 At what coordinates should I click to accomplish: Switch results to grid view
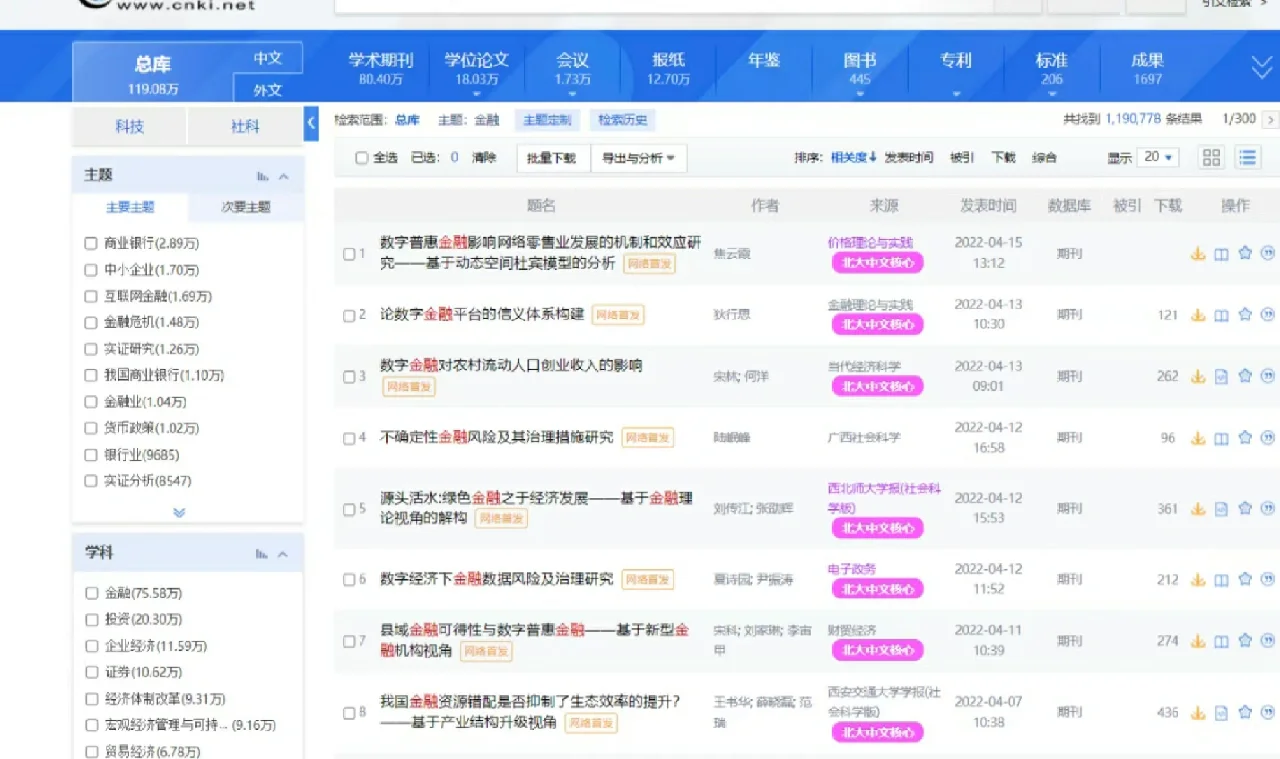[1211, 157]
